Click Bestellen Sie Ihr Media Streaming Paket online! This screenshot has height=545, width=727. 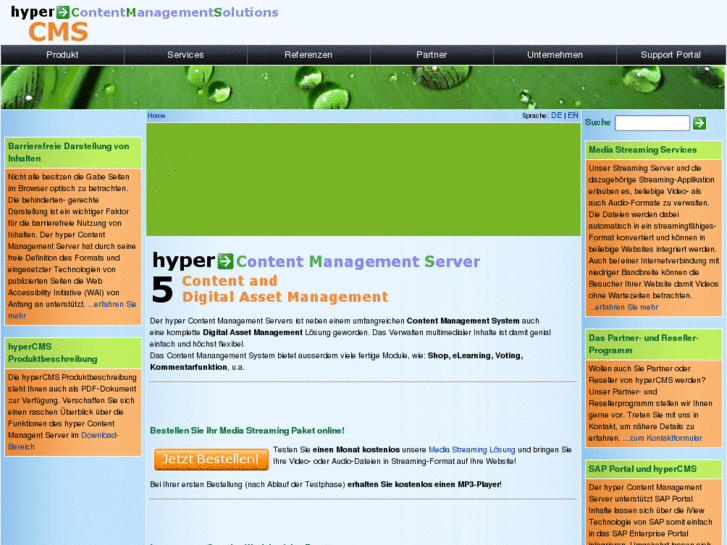tap(247, 430)
